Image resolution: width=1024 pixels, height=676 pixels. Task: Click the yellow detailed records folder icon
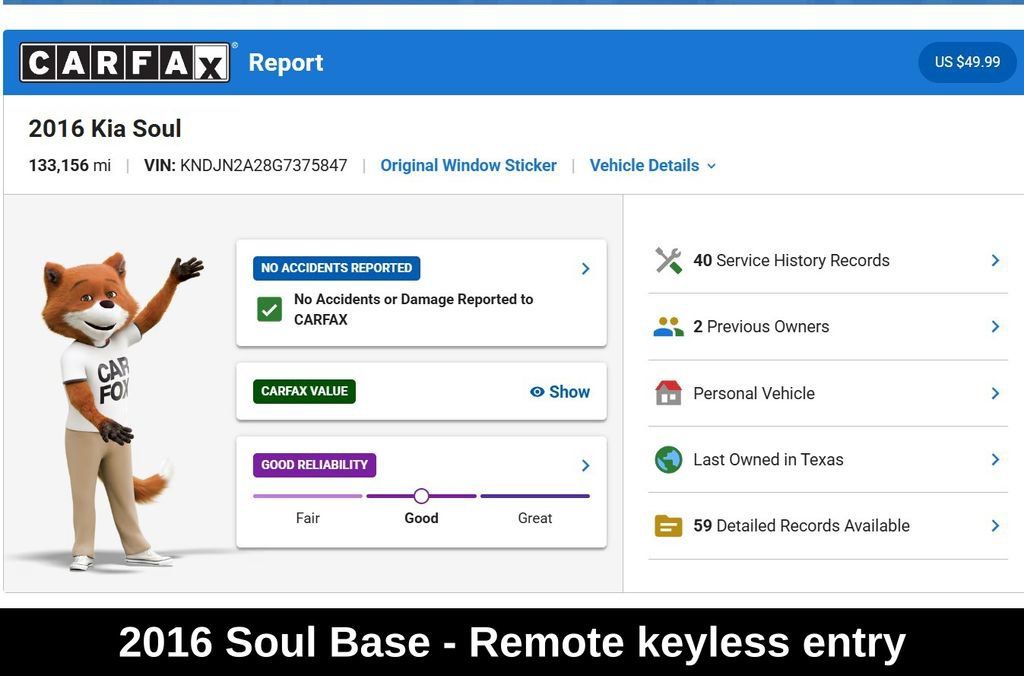tap(668, 526)
